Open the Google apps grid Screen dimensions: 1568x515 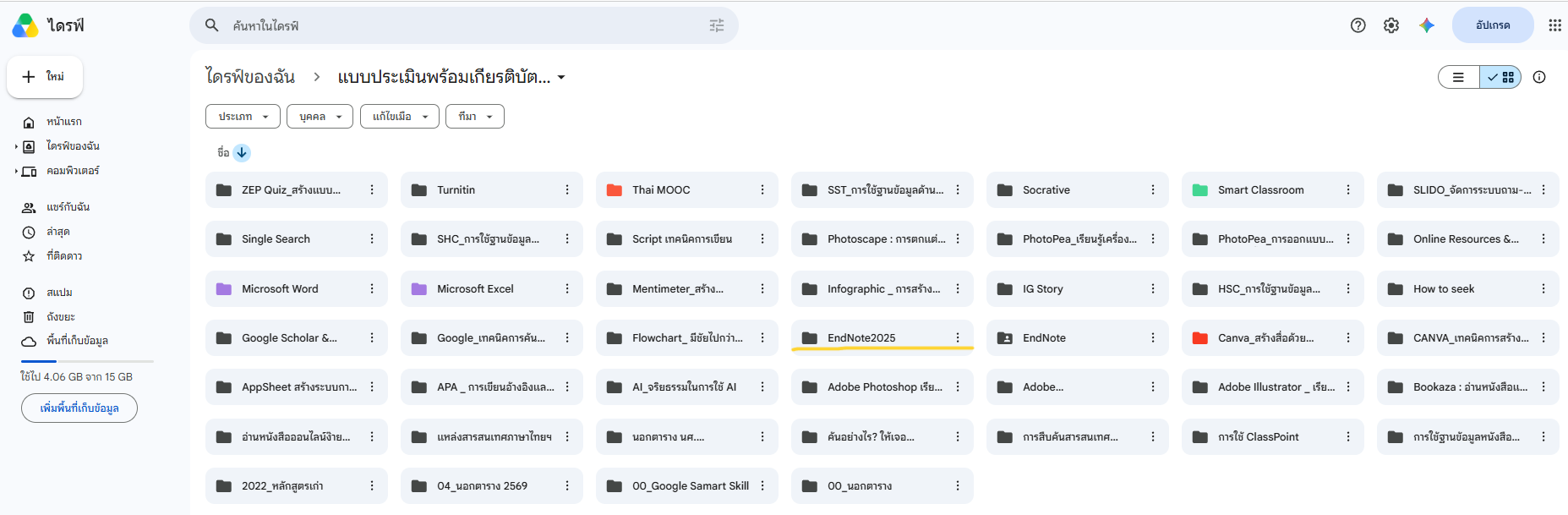click(x=1554, y=25)
